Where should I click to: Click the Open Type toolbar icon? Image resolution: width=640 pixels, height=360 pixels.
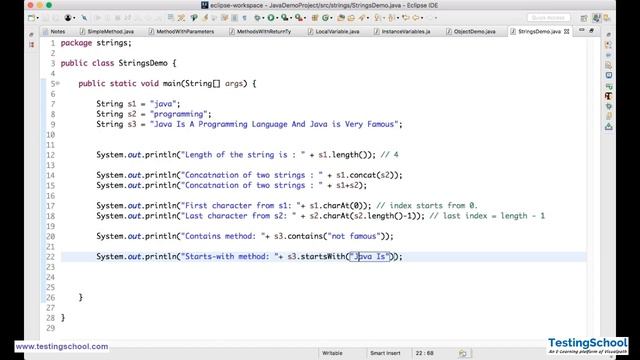click(340, 18)
